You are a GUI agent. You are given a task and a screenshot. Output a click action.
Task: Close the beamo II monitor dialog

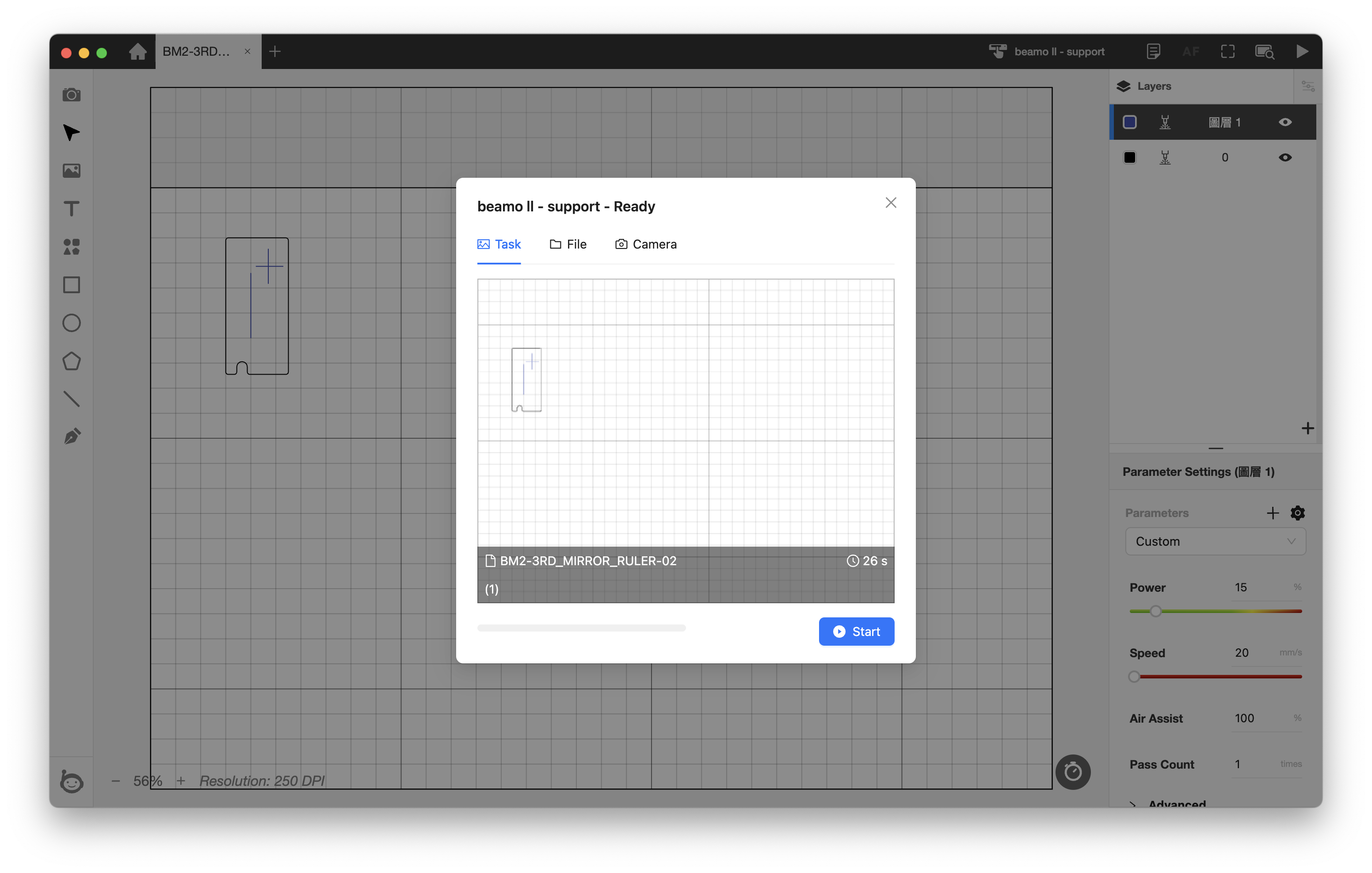pos(891,203)
